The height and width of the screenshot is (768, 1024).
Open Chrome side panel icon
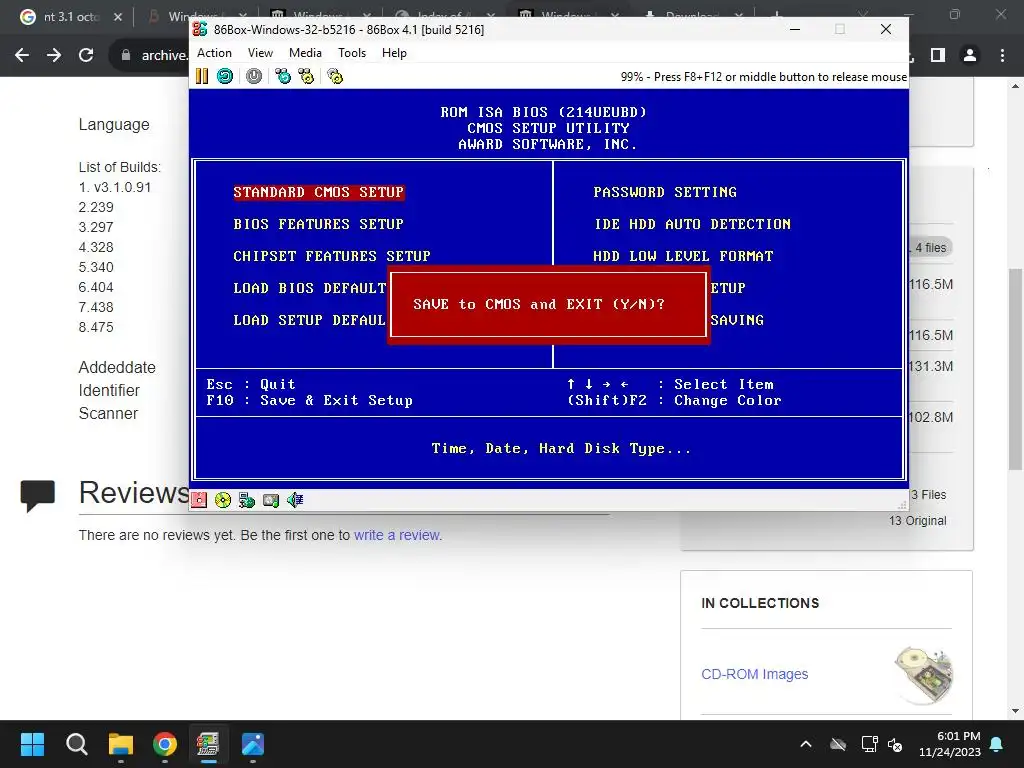coord(938,56)
